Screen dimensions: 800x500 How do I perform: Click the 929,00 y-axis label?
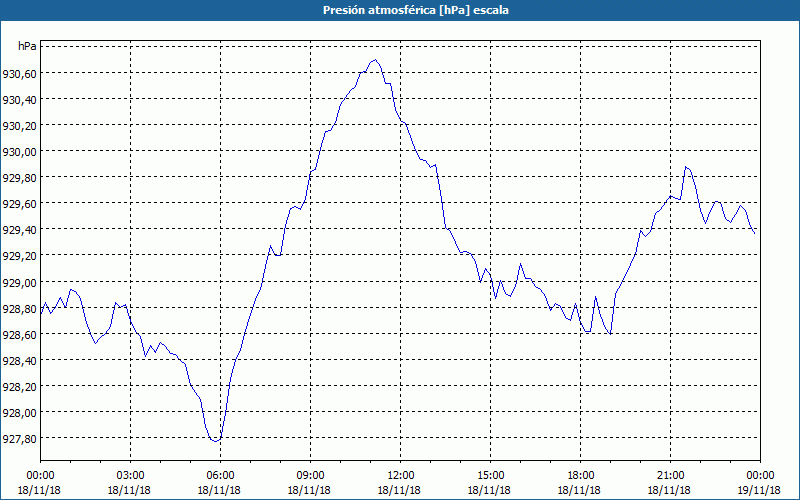pyautogui.click(x=19, y=282)
